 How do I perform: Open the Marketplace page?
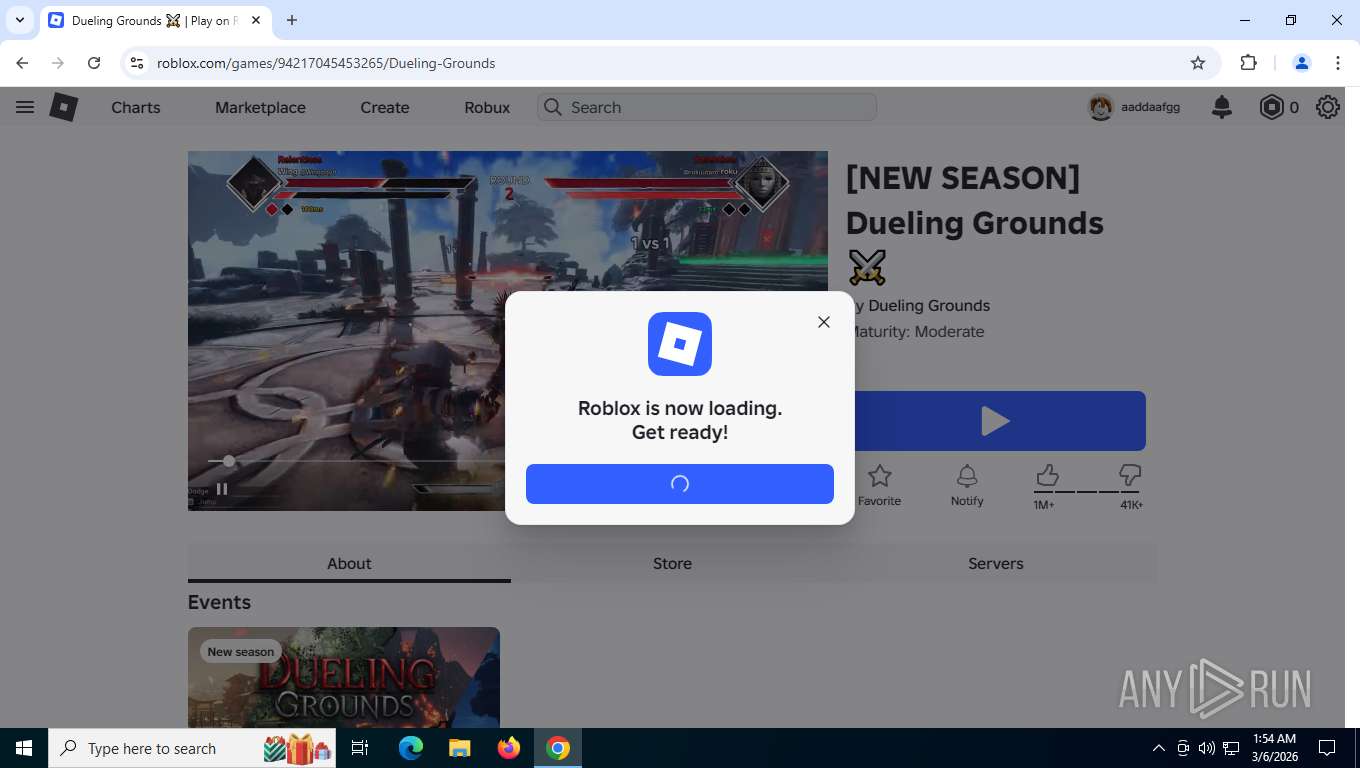coord(260,107)
